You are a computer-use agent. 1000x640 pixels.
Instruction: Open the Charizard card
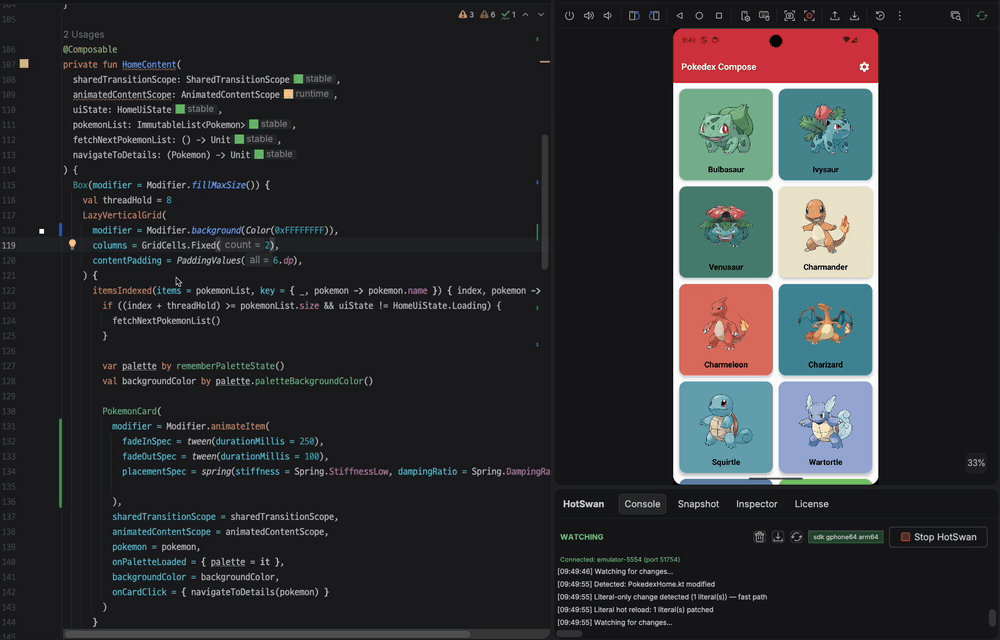[825, 330]
